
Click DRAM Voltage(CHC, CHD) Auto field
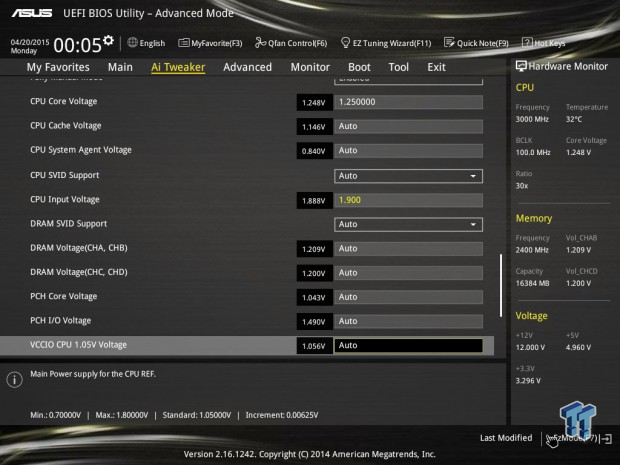click(408, 273)
